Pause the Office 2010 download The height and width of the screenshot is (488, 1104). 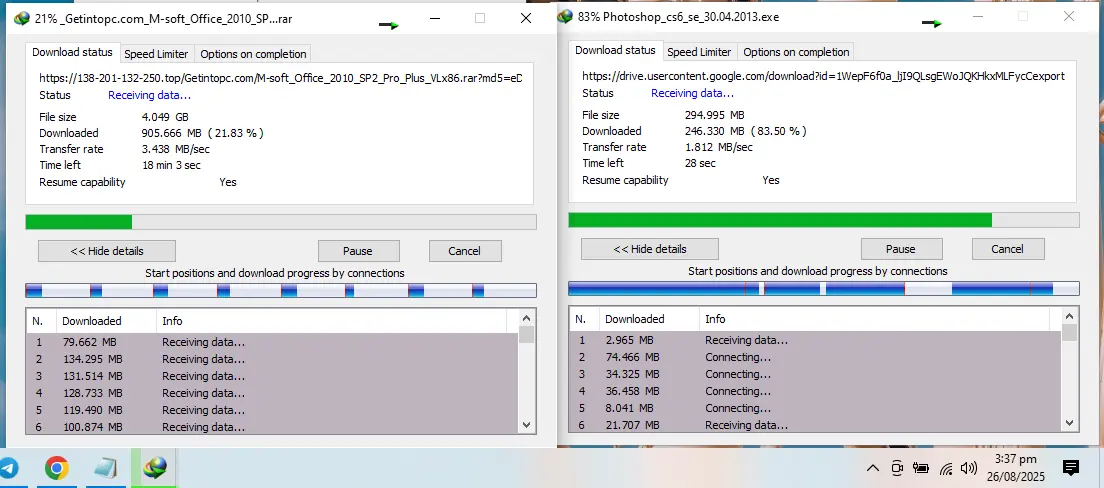point(358,251)
